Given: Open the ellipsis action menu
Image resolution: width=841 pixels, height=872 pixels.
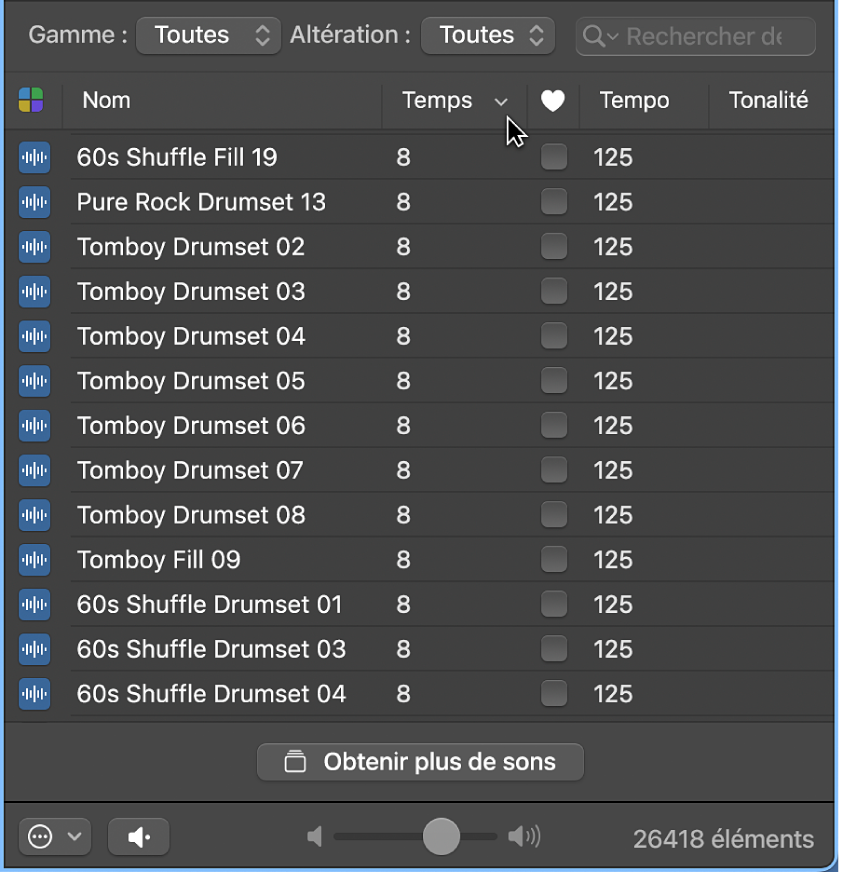Looking at the screenshot, I should 54,838.
